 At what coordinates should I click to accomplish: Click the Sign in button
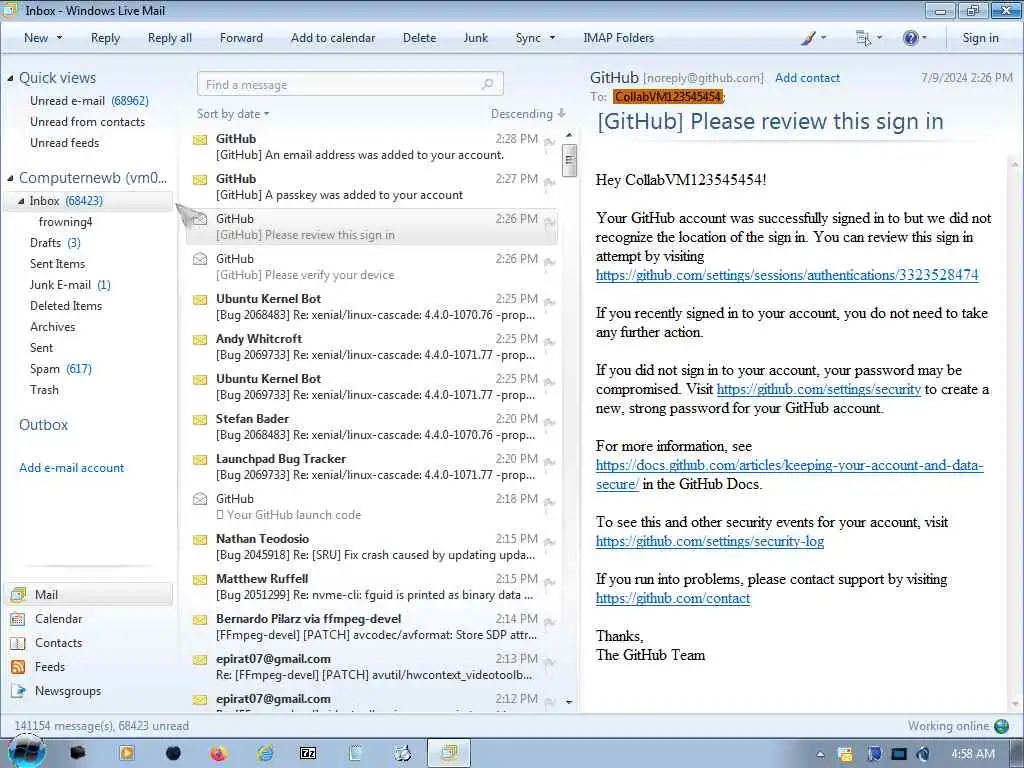(980, 38)
